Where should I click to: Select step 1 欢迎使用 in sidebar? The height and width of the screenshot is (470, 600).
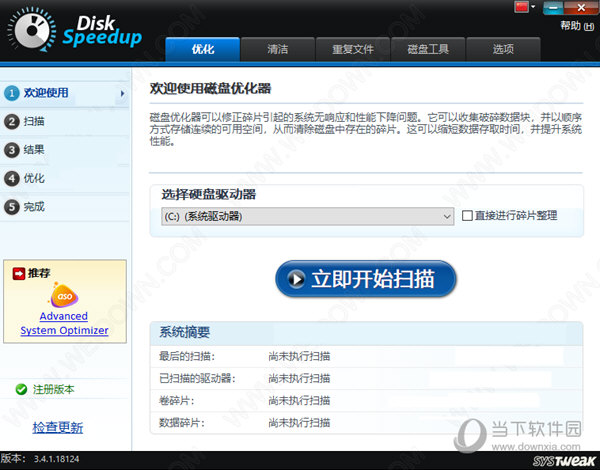[x=64, y=93]
